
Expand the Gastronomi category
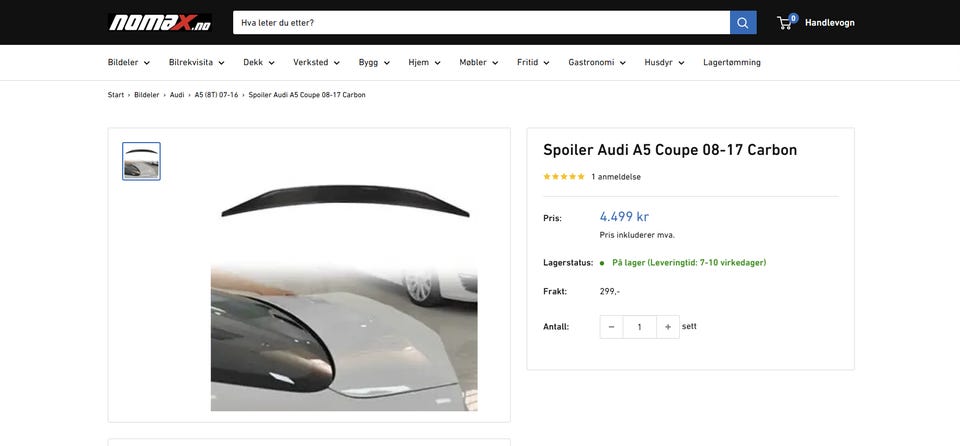[x=596, y=62]
